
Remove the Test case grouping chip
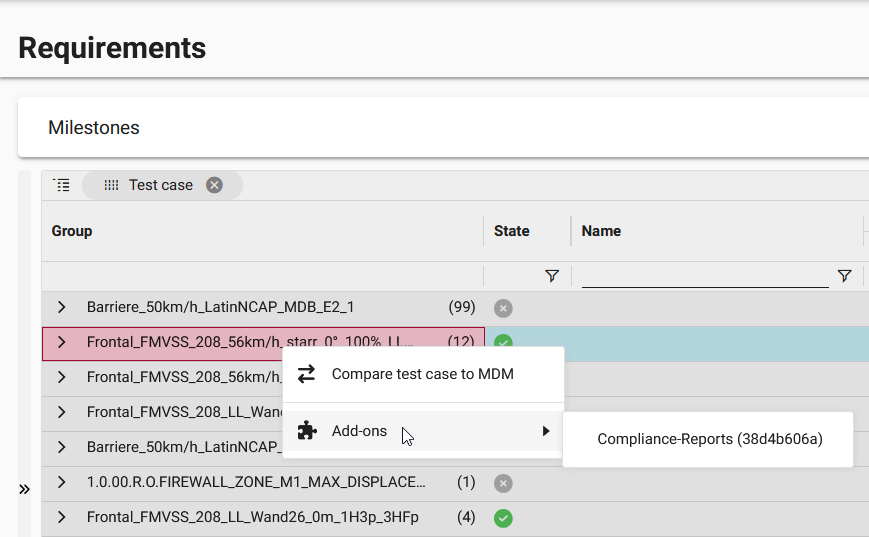[214, 185]
